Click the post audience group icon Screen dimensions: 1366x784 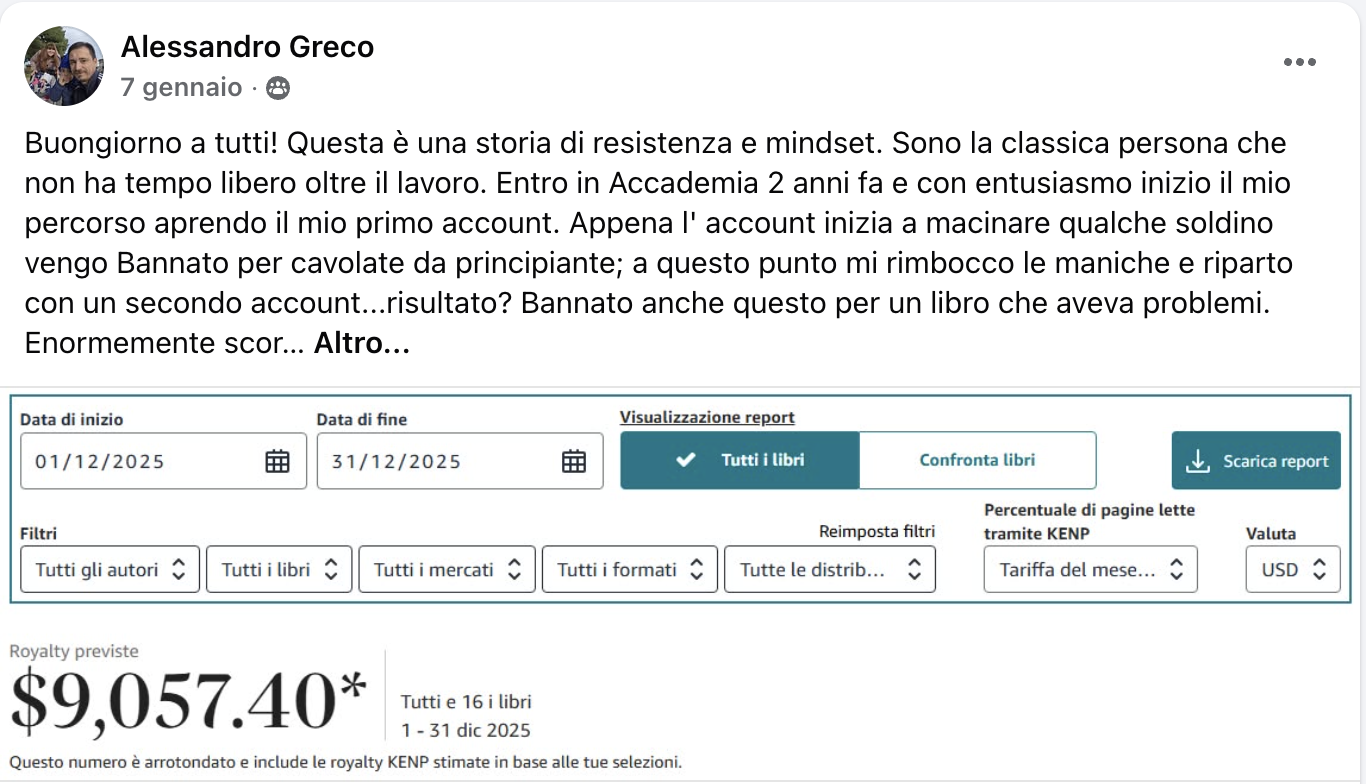pos(278,88)
